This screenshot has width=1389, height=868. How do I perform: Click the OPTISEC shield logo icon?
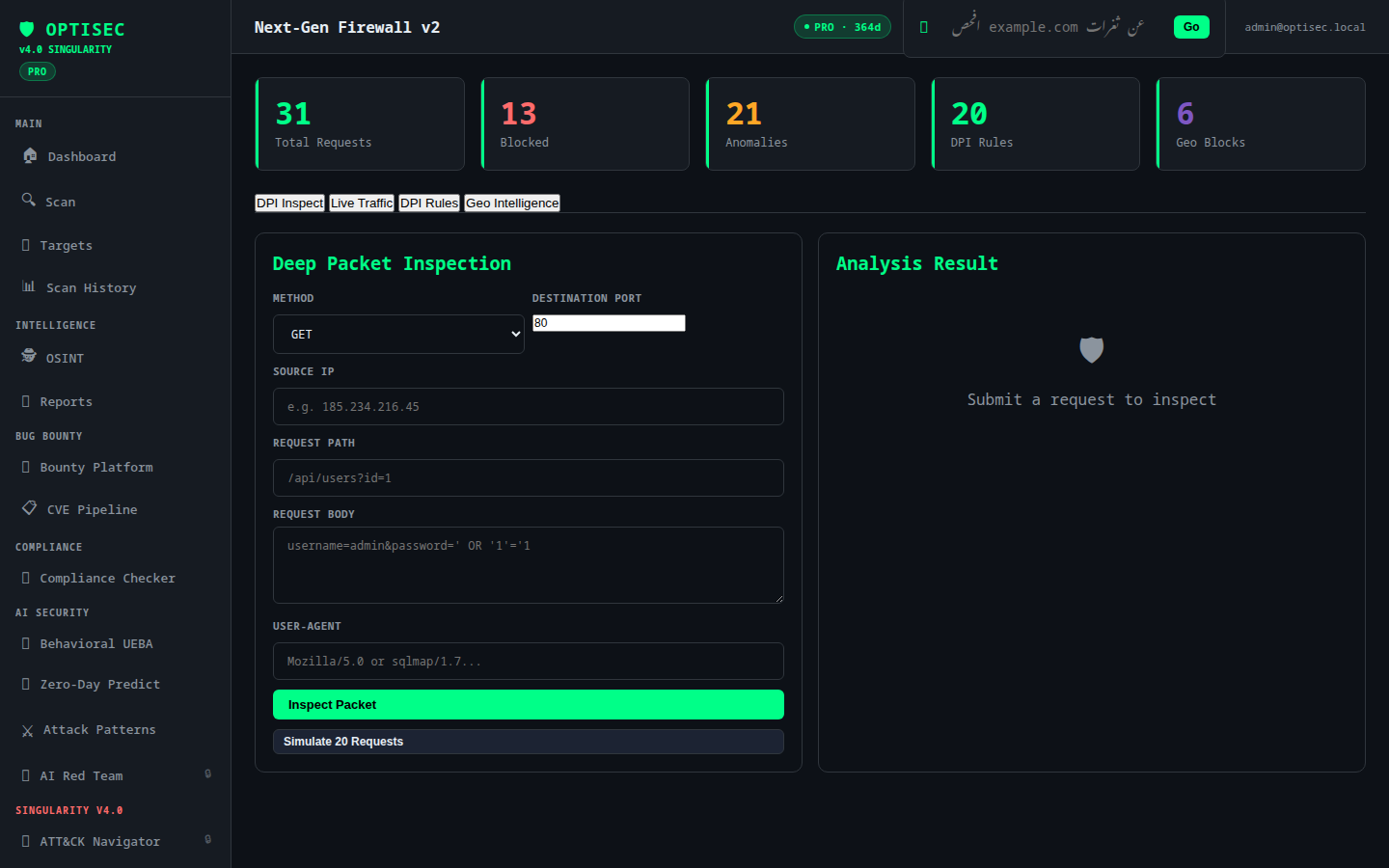pos(27,29)
